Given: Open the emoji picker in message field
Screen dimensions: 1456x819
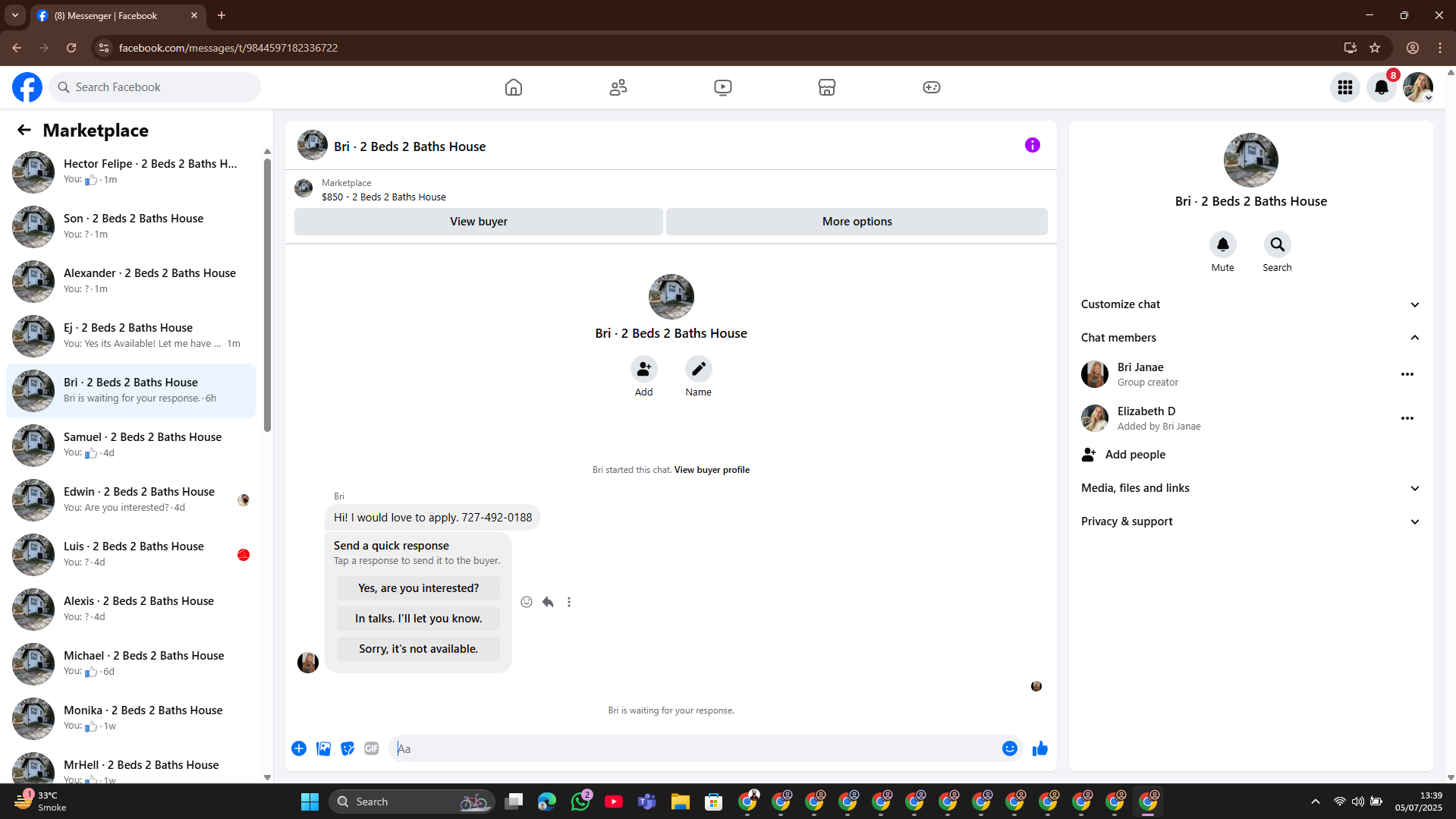Looking at the screenshot, I should [1009, 748].
